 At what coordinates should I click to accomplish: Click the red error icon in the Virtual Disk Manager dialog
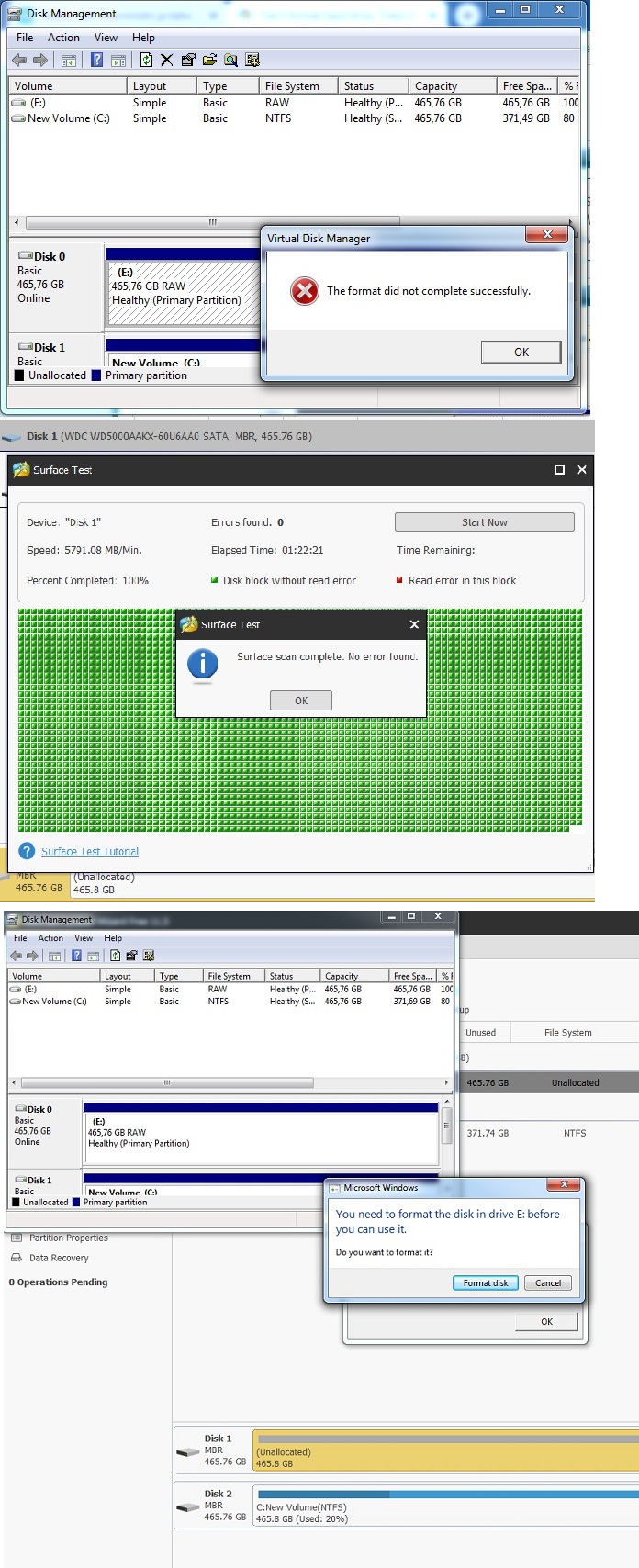pyautogui.click(x=304, y=291)
